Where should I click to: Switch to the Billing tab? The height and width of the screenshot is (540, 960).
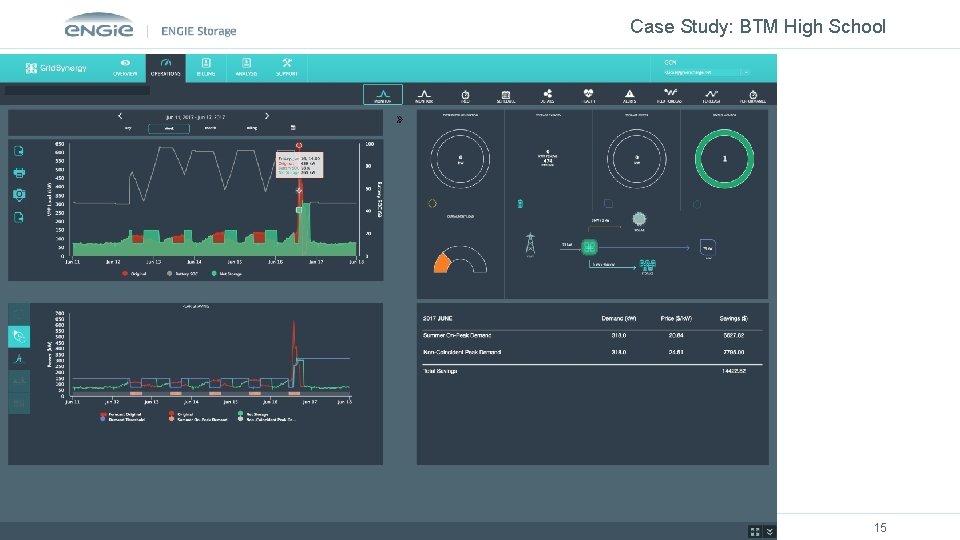206,67
